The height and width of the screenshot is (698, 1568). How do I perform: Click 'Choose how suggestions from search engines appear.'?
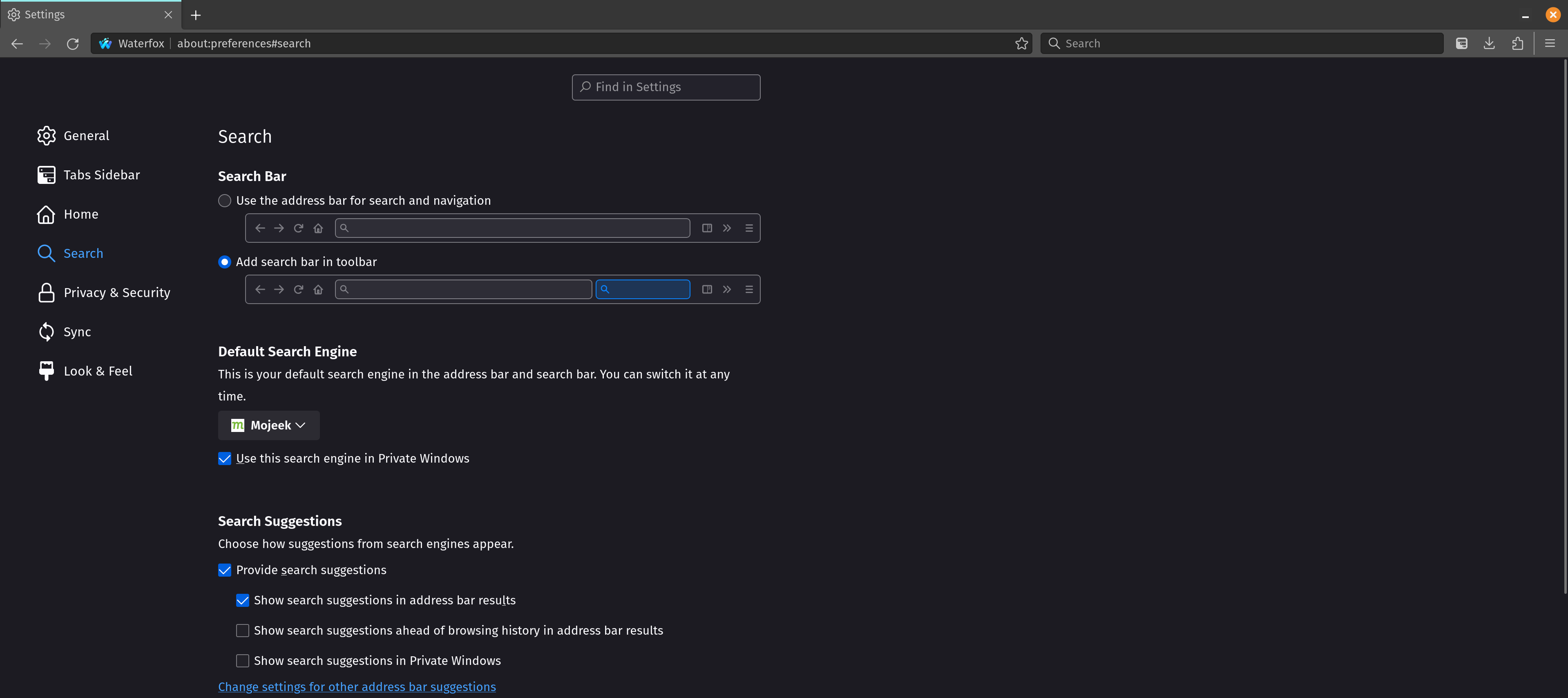click(366, 544)
